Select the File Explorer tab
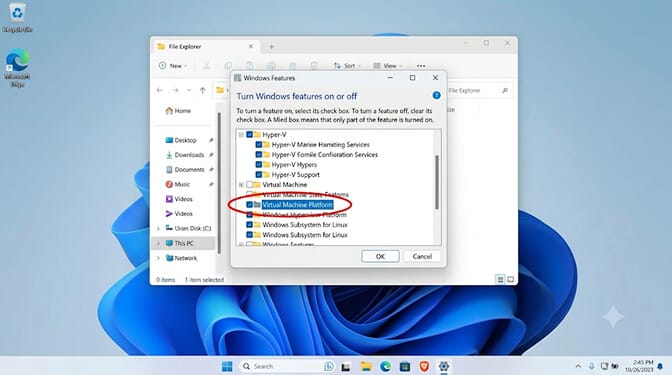672x375 pixels. coord(206,46)
